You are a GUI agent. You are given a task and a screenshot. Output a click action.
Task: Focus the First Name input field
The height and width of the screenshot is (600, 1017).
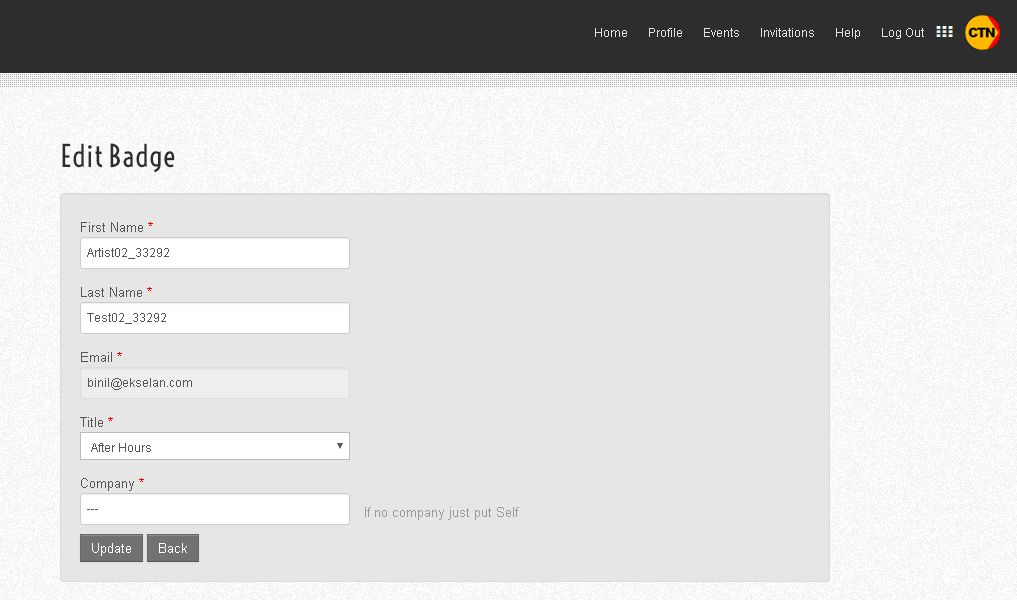click(215, 253)
